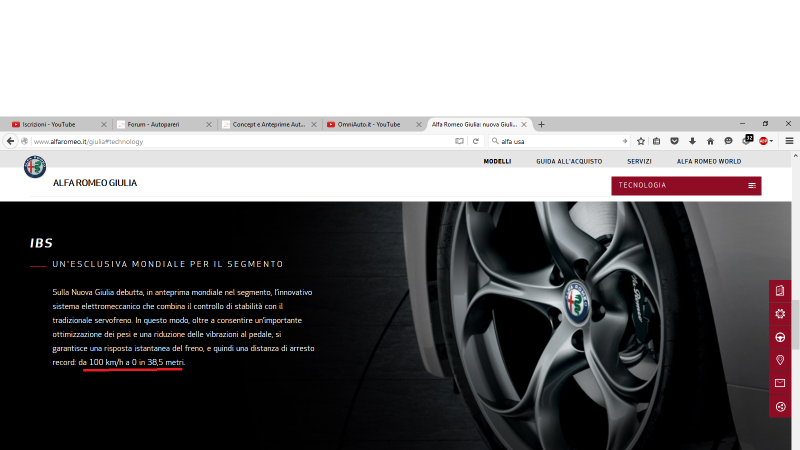
Task: Open the MODELLI navigation menu item
Action: pyautogui.click(x=497, y=161)
